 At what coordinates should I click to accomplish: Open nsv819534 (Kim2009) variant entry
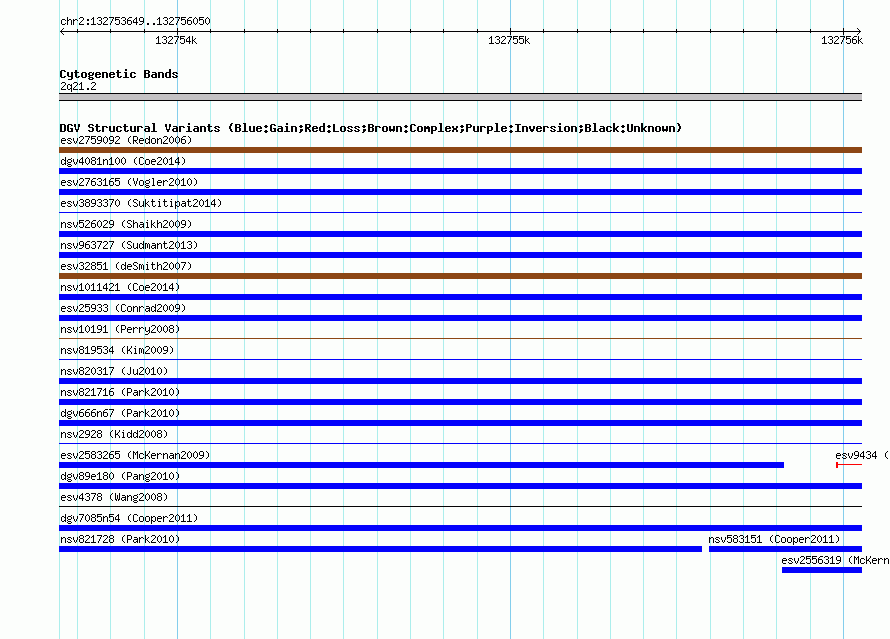(x=117, y=350)
